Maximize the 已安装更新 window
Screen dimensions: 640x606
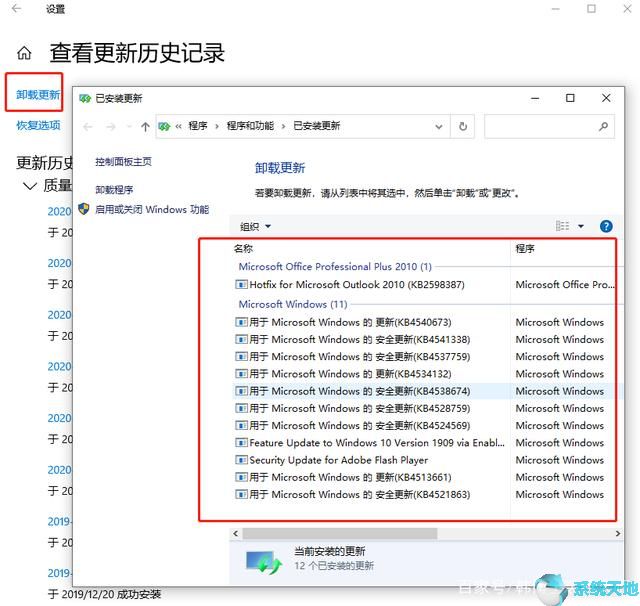click(x=570, y=98)
